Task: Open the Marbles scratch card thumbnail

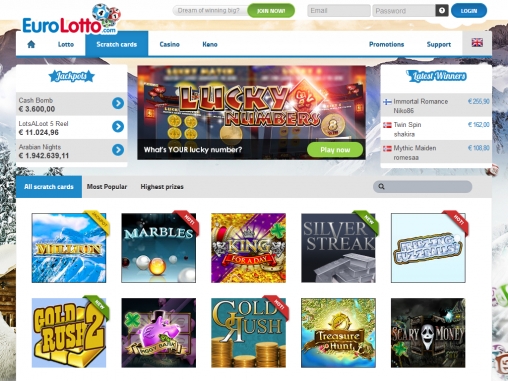Action: (159, 248)
